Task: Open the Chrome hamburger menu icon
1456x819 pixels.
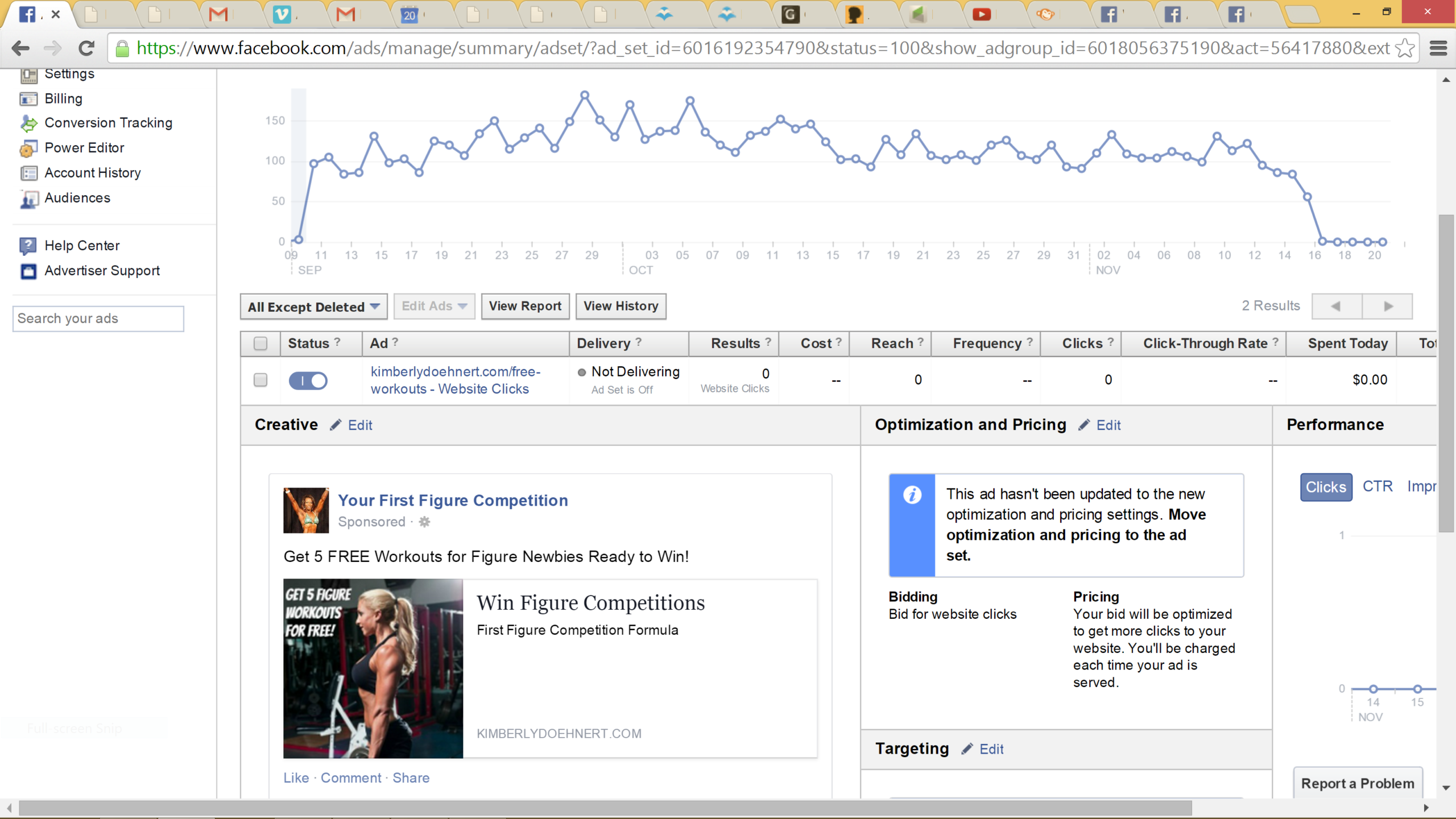Action: [1438, 48]
